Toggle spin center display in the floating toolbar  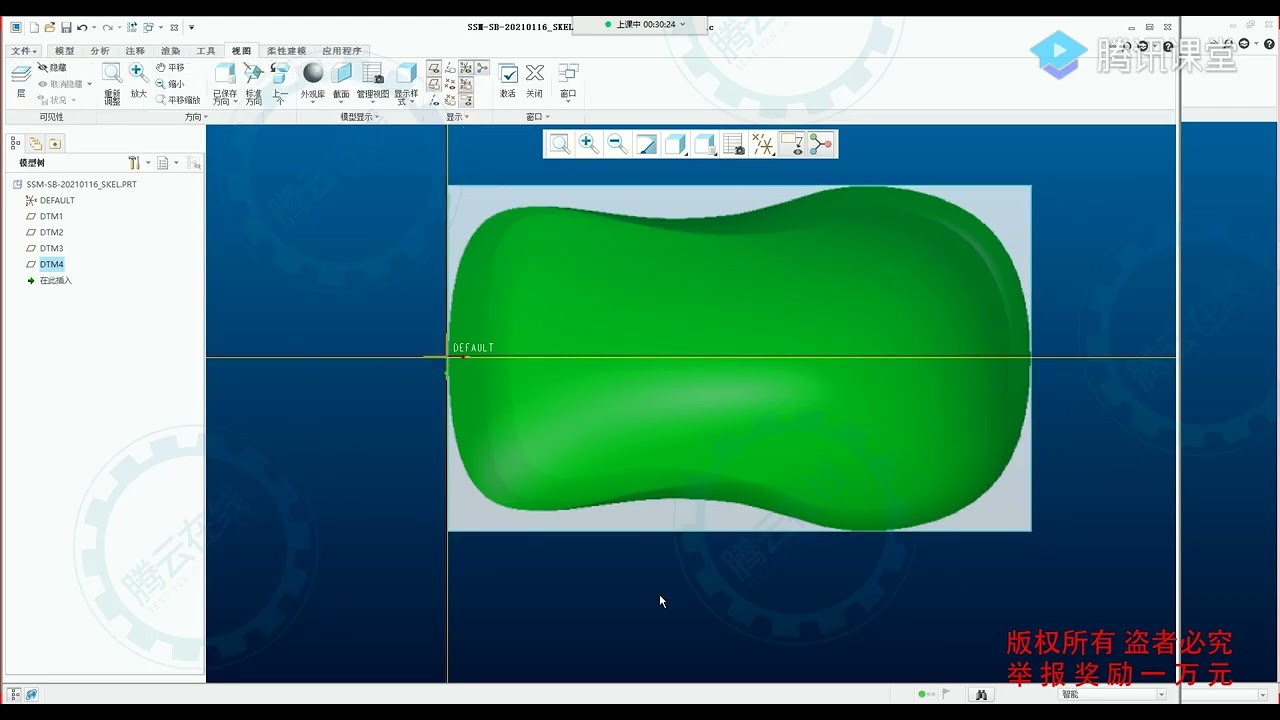821,145
